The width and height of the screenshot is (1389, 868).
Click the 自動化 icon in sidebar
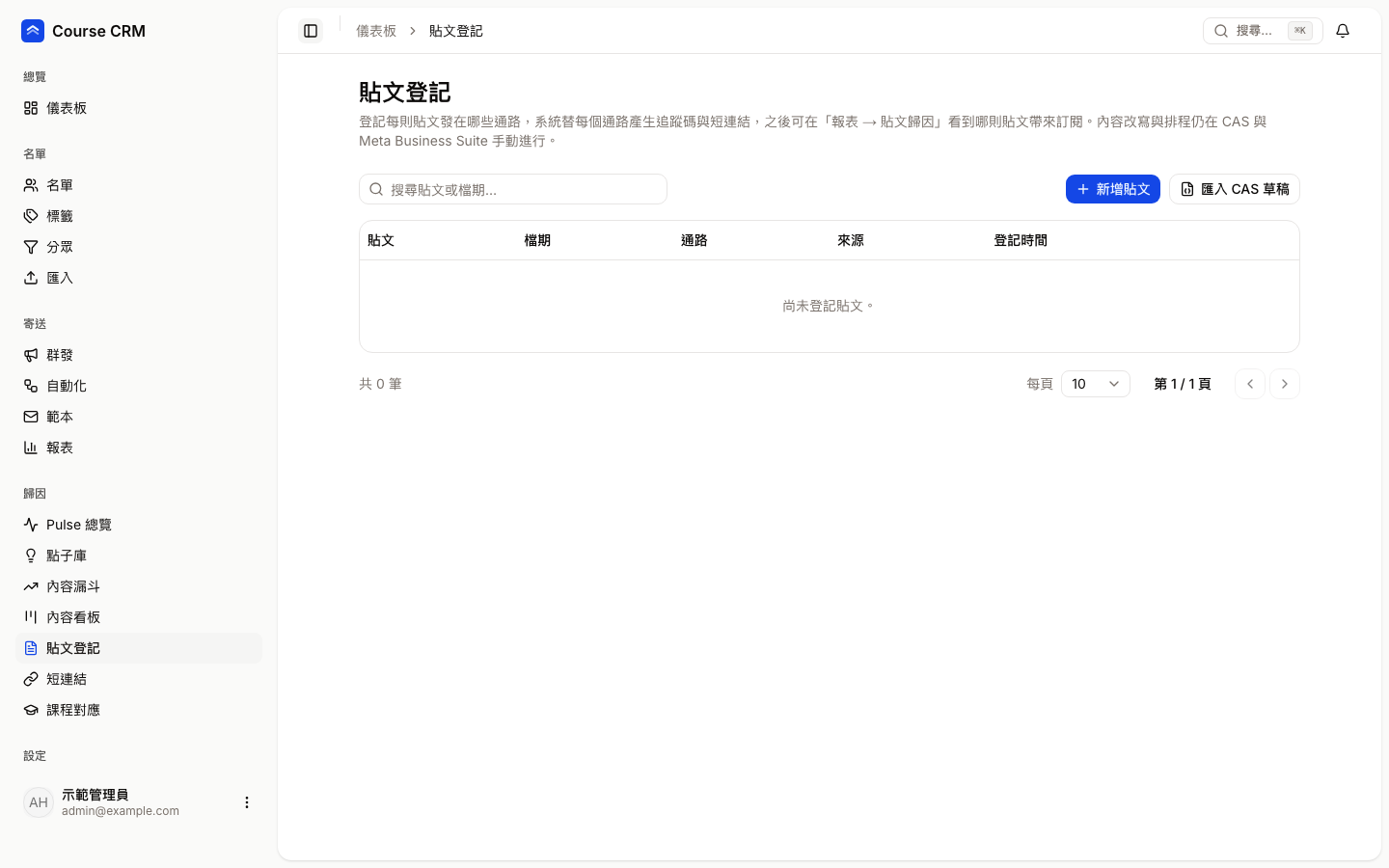coord(31,386)
